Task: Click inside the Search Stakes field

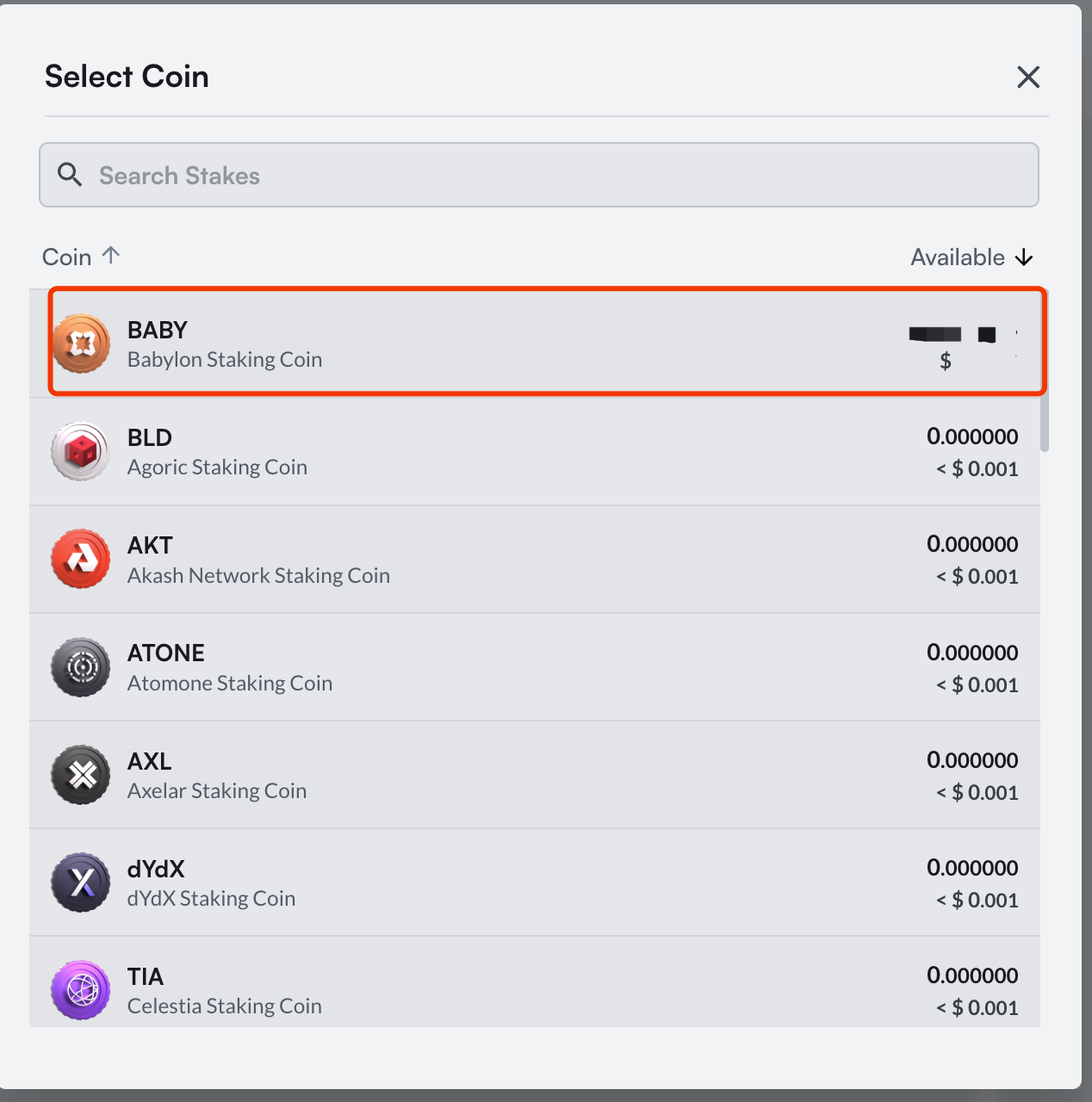Action: tap(538, 175)
